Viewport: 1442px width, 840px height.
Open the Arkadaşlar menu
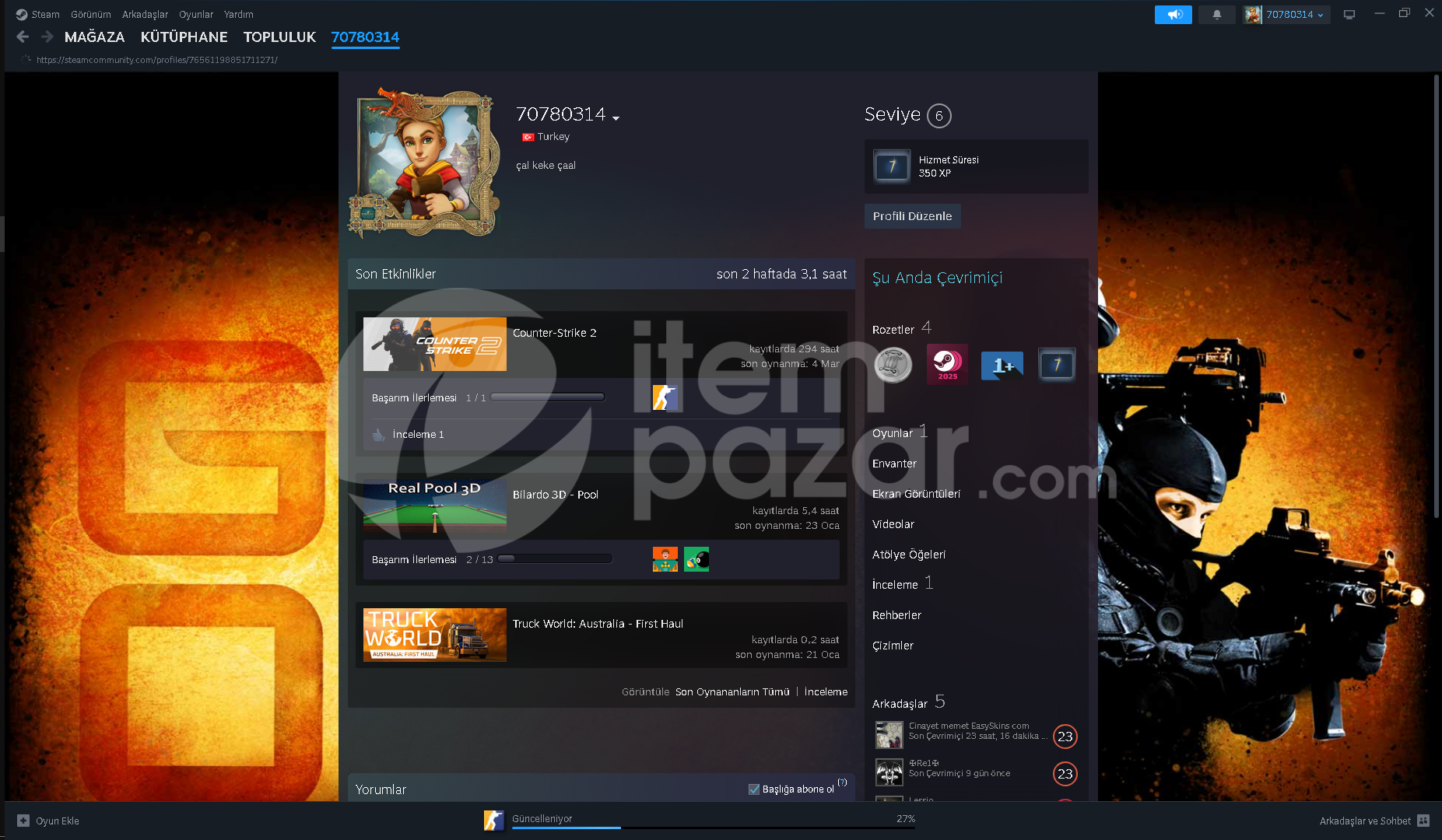145,14
